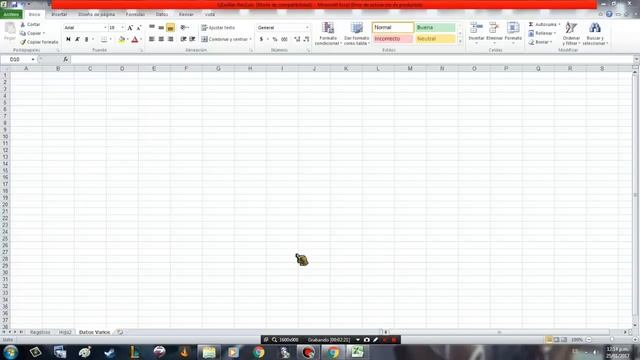Open the General number format dropdown
This screenshot has width=640, height=360.
click(307, 28)
